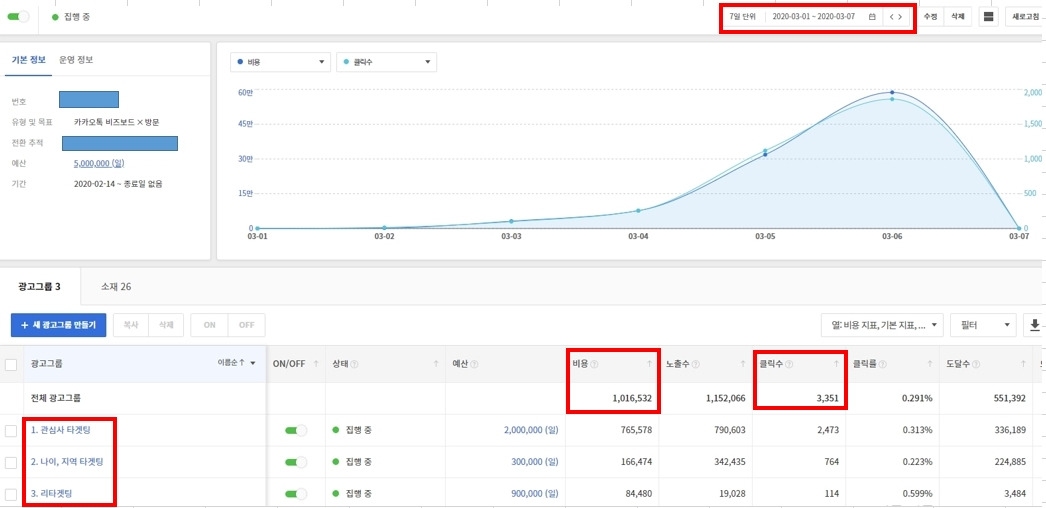Click help icon next to 클릭률 column
This screenshot has height=508, width=1046.
pos(883,364)
